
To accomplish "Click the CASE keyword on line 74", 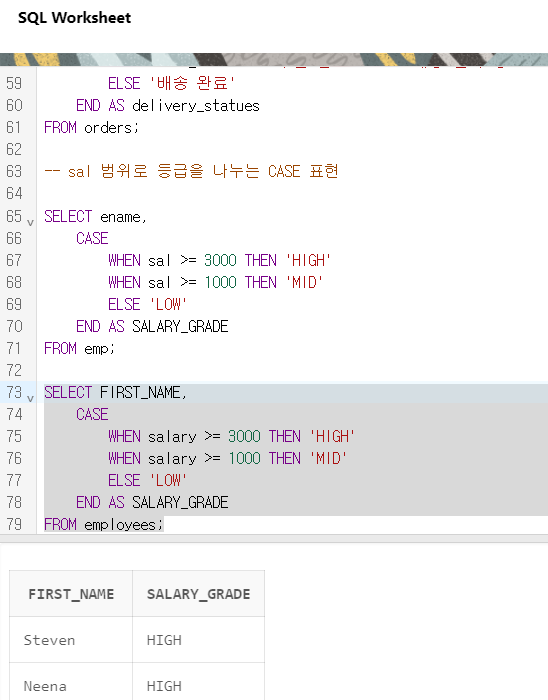I will [x=92, y=414].
